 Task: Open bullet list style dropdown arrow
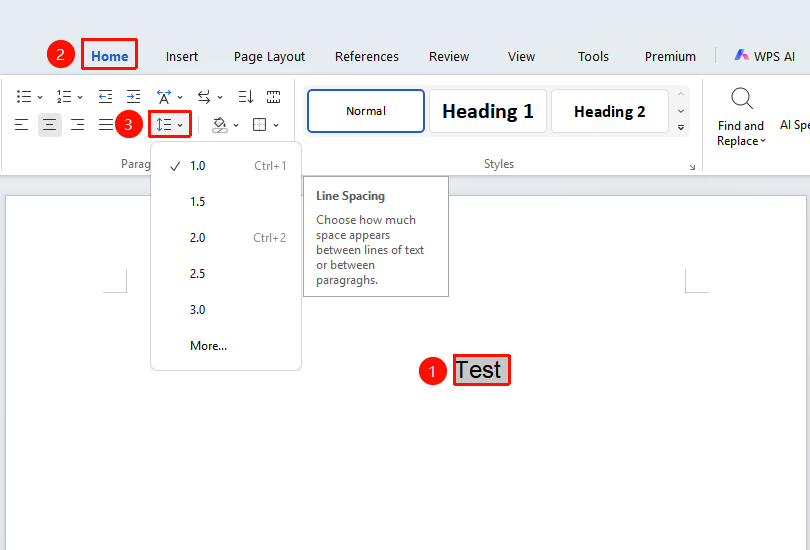click(x=40, y=97)
